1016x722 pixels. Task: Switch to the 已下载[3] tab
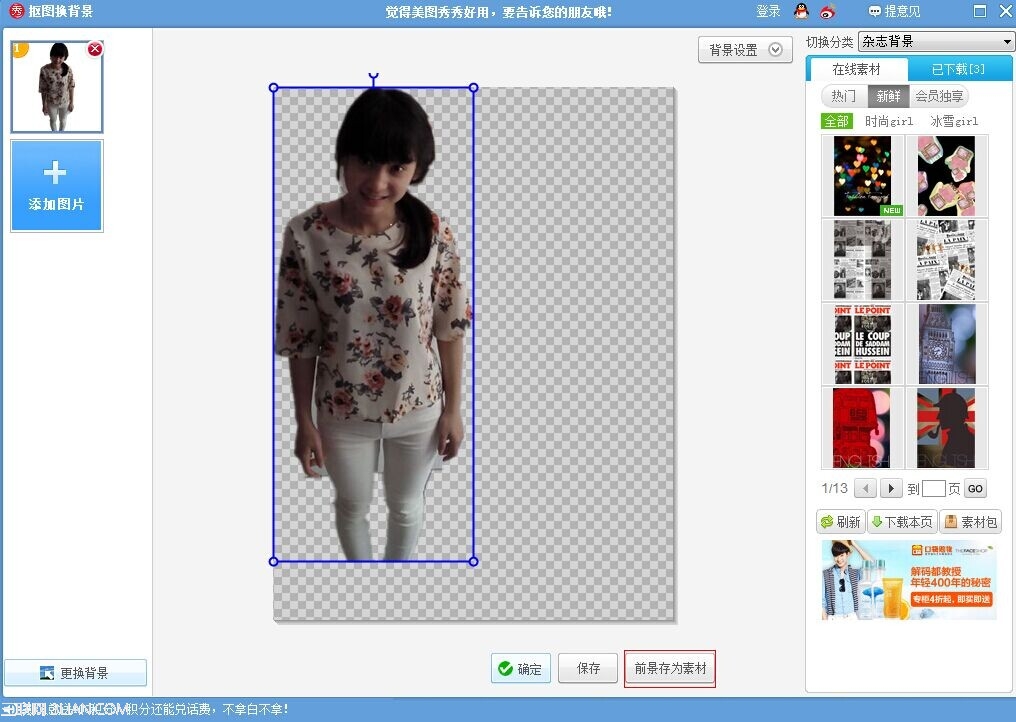point(958,69)
